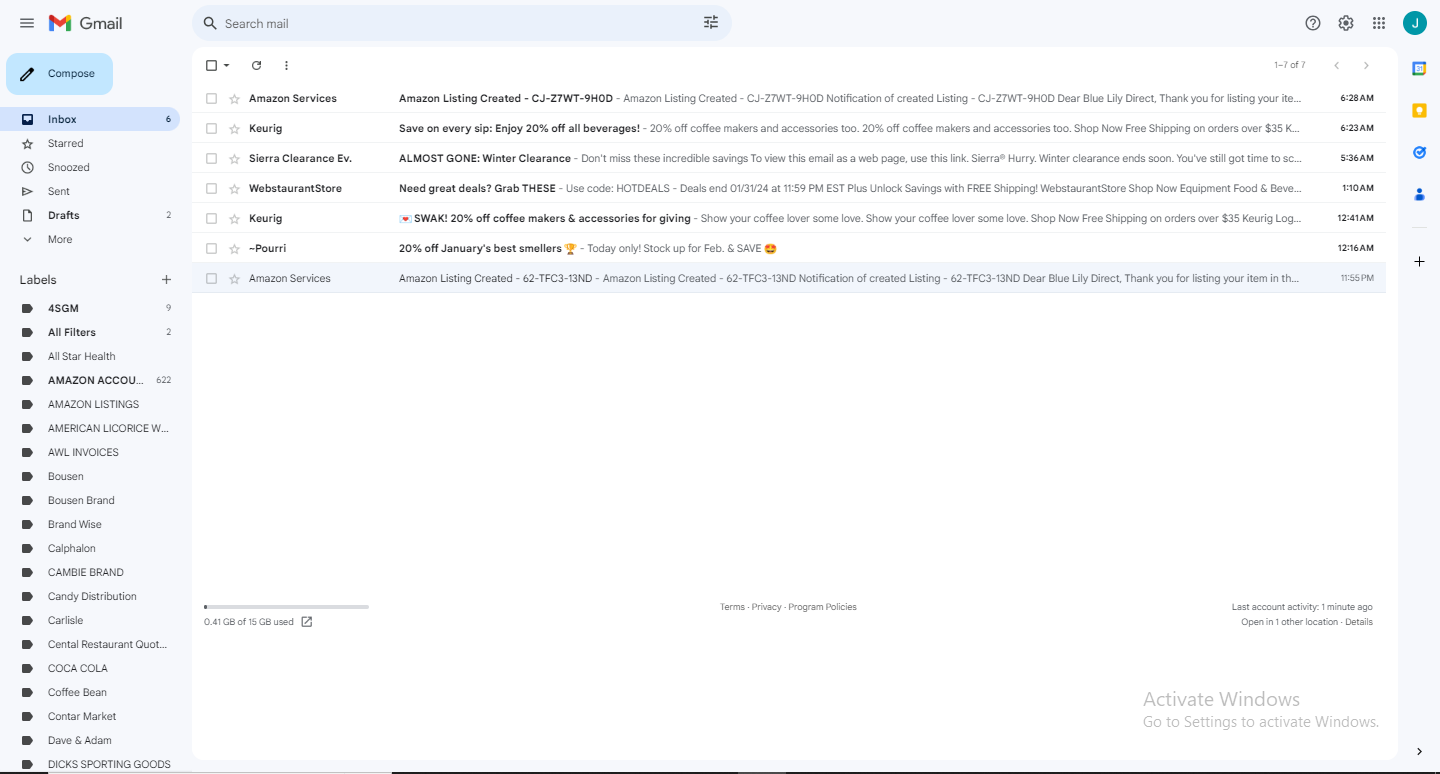Open the select dropdown arrow

pyautogui.click(x=227, y=65)
